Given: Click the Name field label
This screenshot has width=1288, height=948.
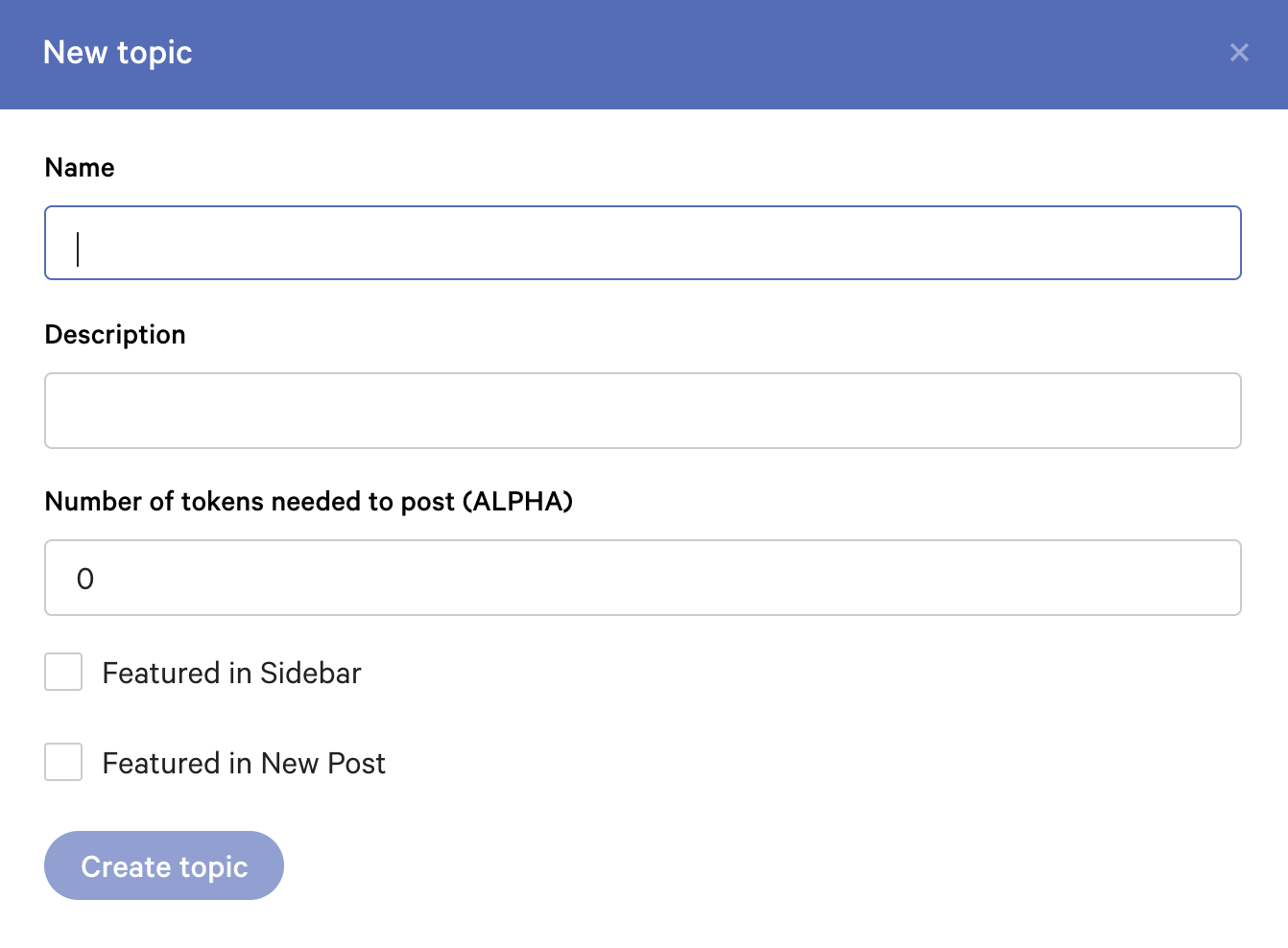Looking at the screenshot, I should tap(80, 168).
